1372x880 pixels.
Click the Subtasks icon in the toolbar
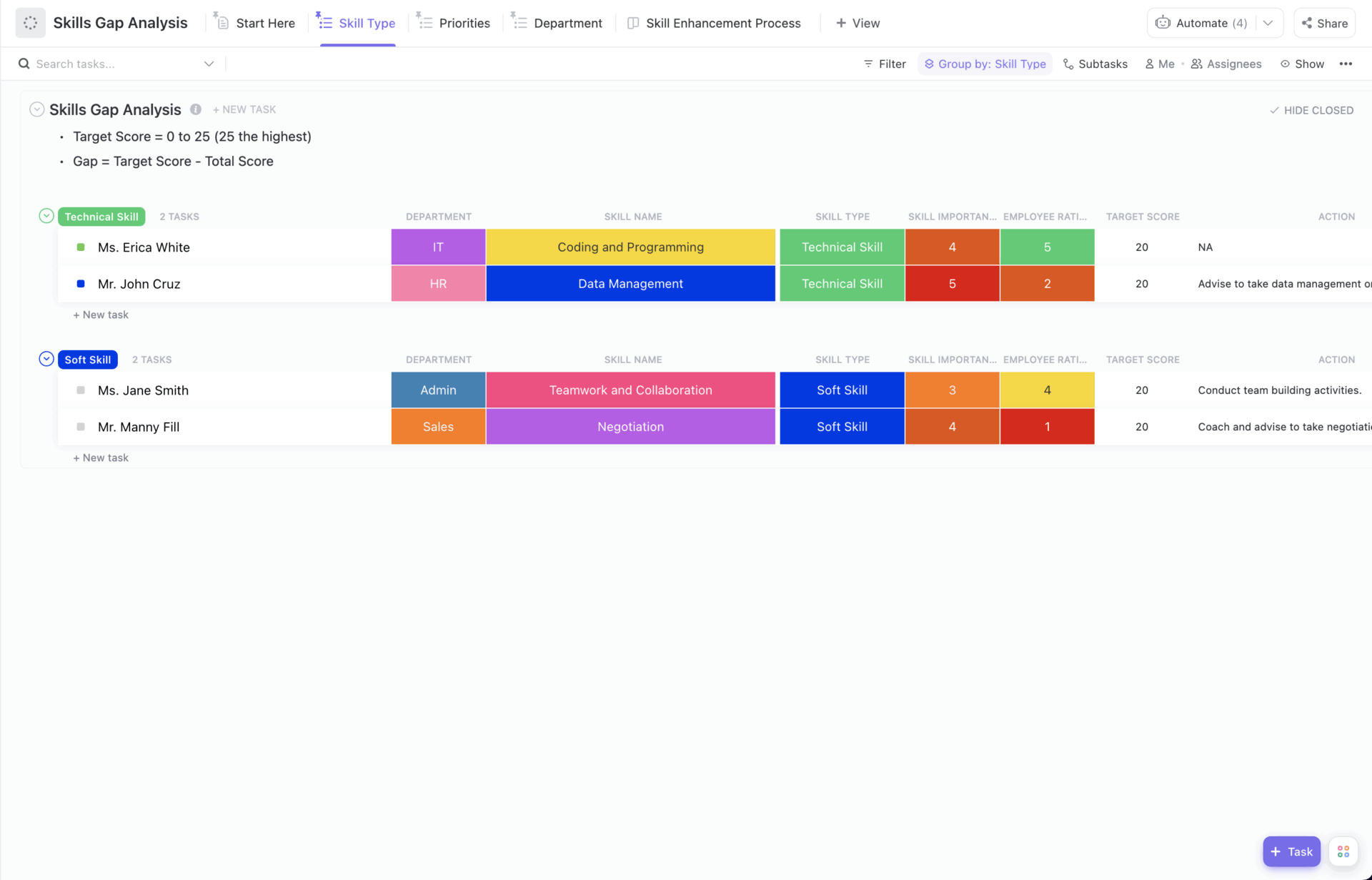1069,64
